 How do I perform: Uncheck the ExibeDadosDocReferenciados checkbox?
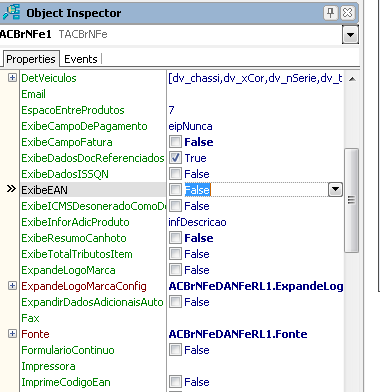[175, 158]
